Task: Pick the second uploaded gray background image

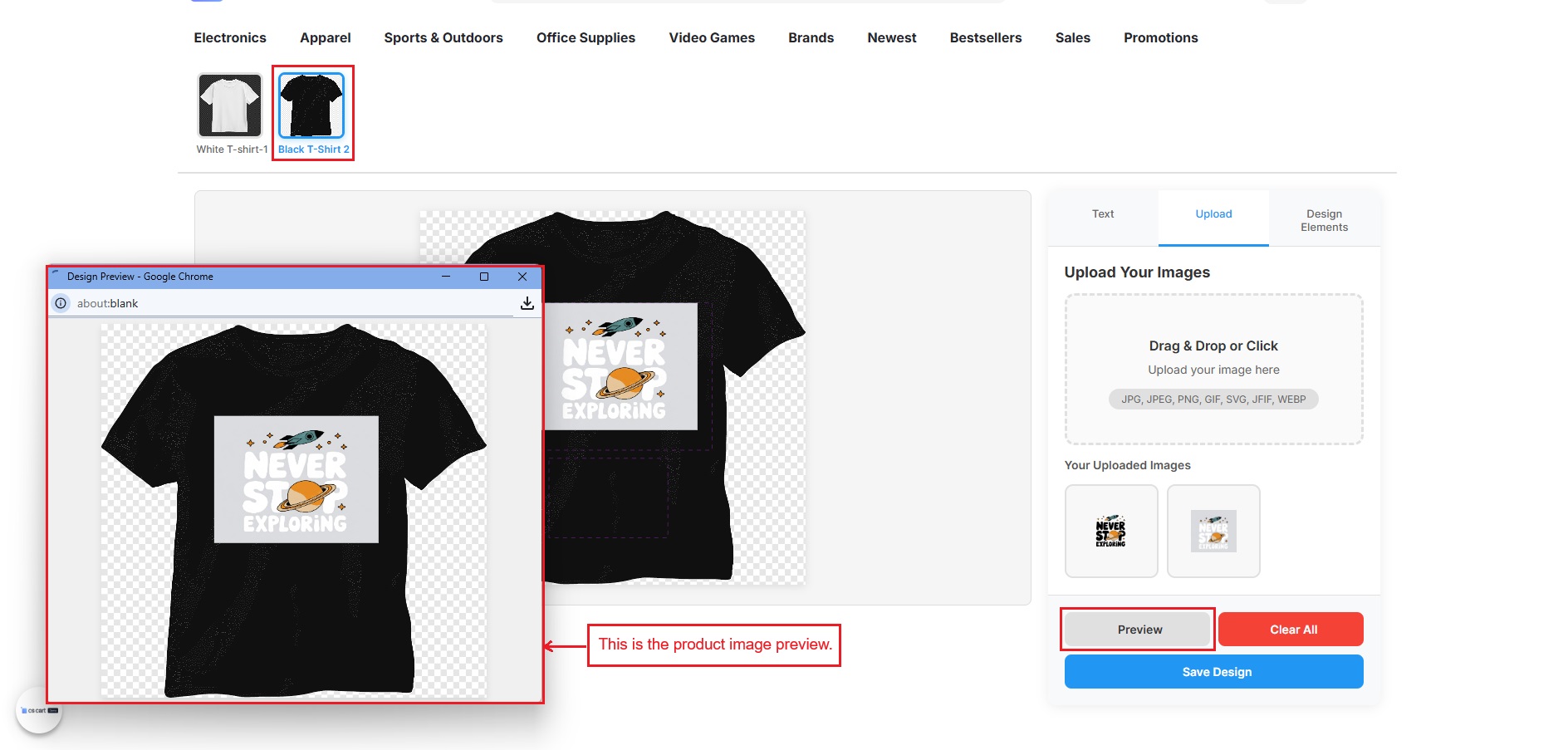Action: 1213,531
